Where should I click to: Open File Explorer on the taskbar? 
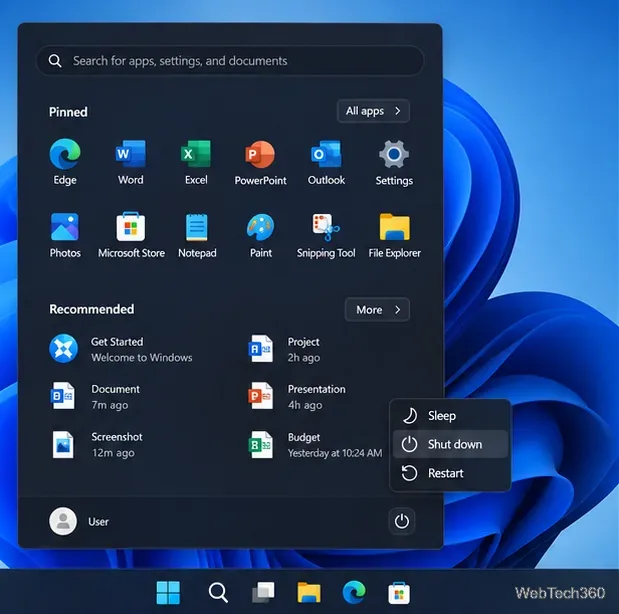point(309,592)
